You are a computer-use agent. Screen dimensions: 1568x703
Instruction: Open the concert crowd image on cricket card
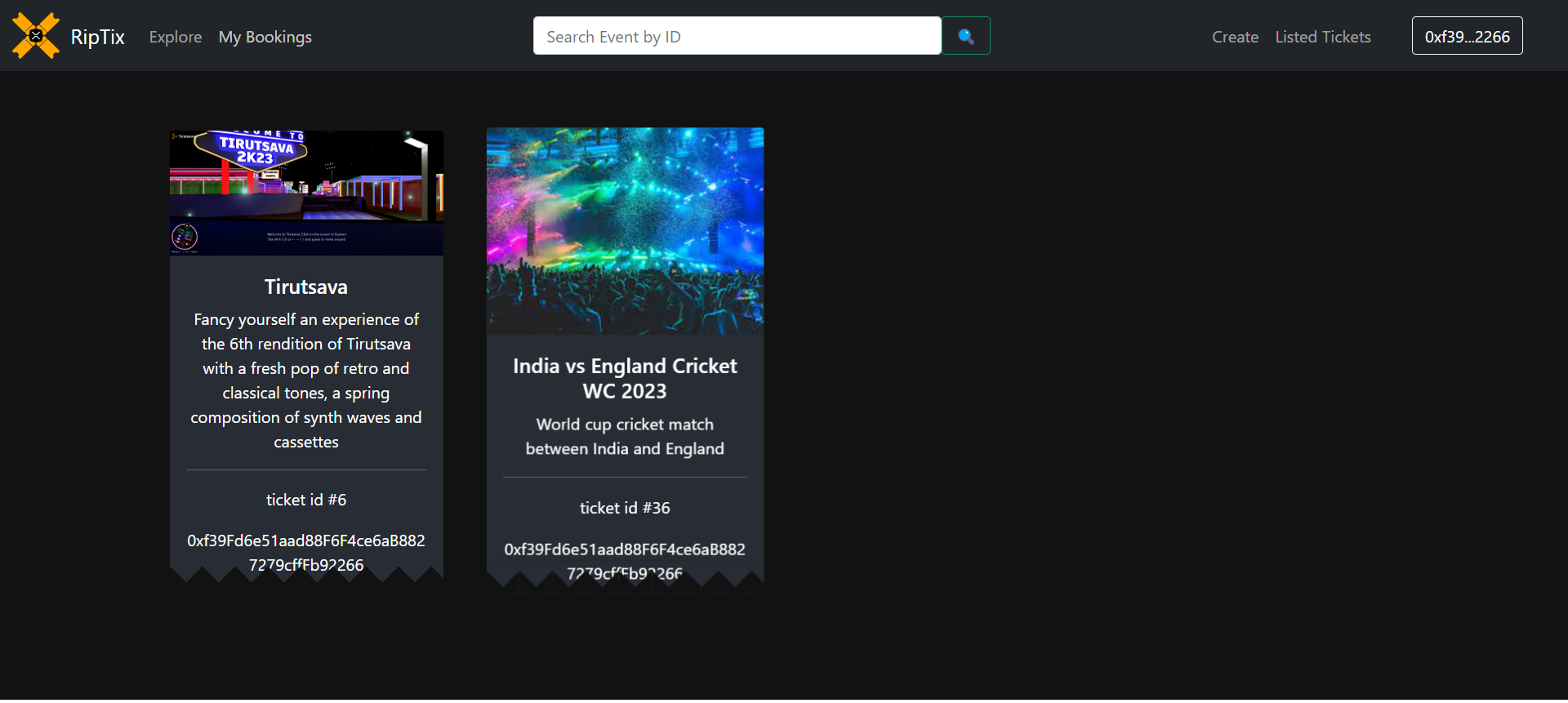625,231
